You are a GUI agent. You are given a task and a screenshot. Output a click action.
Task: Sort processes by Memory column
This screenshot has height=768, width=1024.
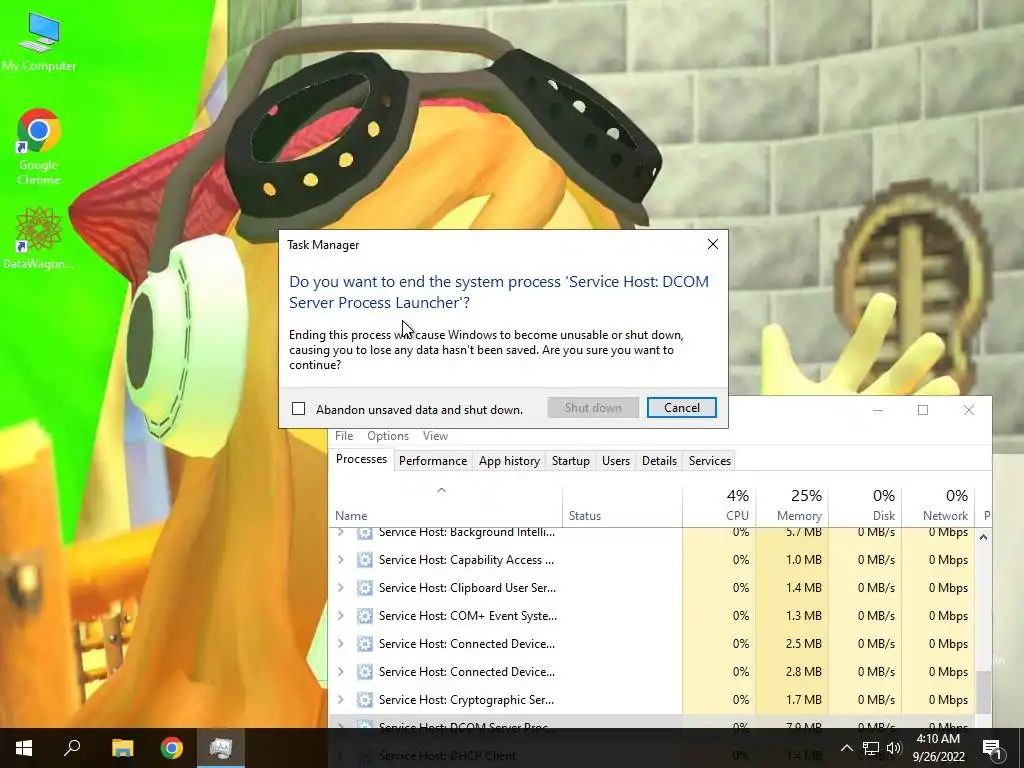coord(792,506)
